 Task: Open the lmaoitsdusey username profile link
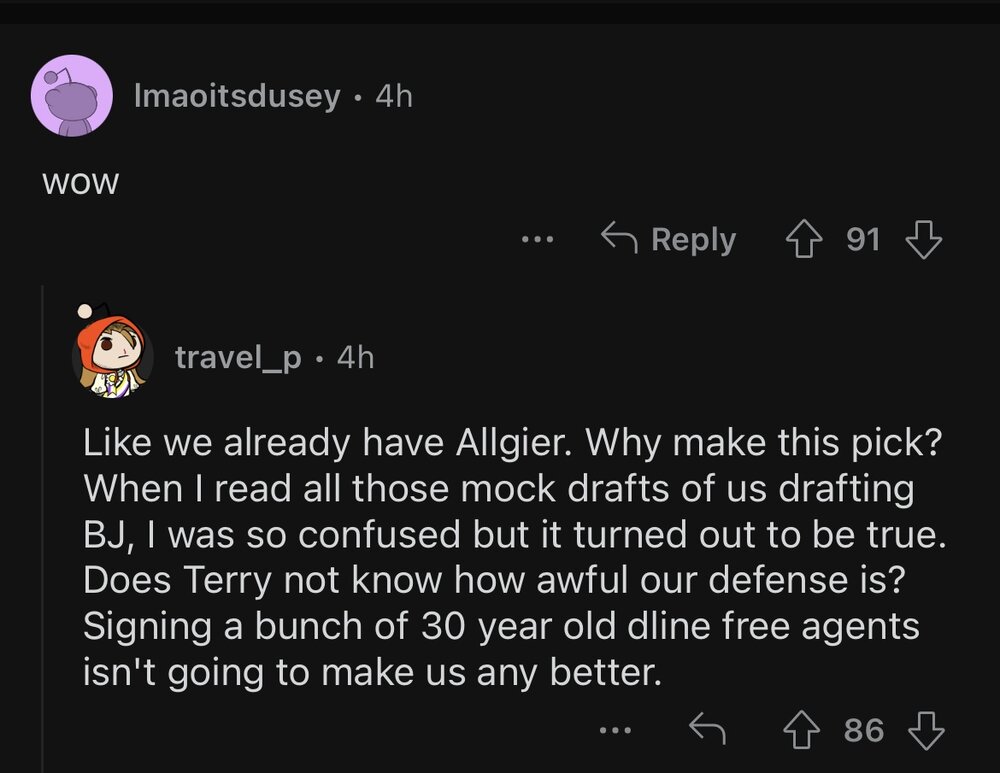(x=236, y=97)
